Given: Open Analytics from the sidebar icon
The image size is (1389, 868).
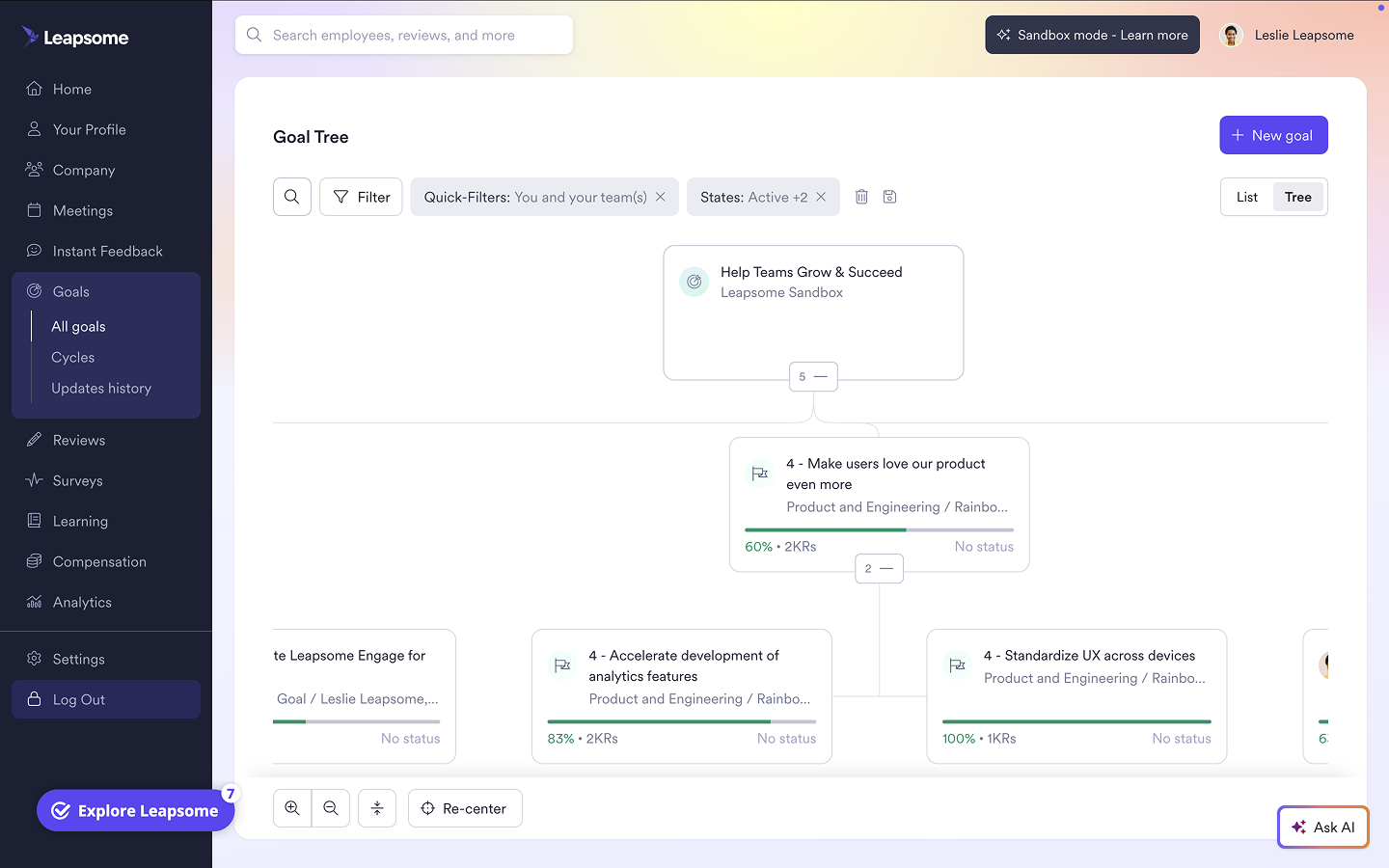Looking at the screenshot, I should (33, 602).
